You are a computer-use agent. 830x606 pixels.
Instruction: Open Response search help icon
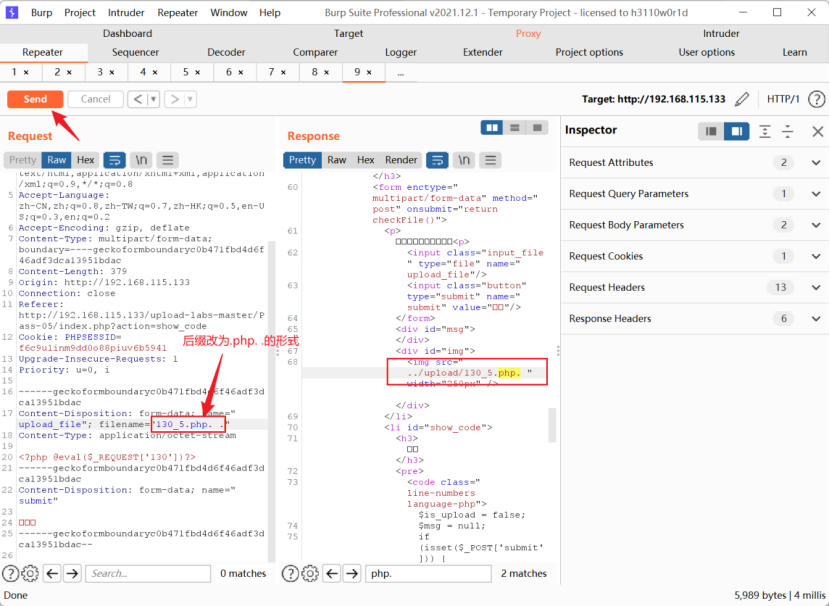(x=290, y=573)
